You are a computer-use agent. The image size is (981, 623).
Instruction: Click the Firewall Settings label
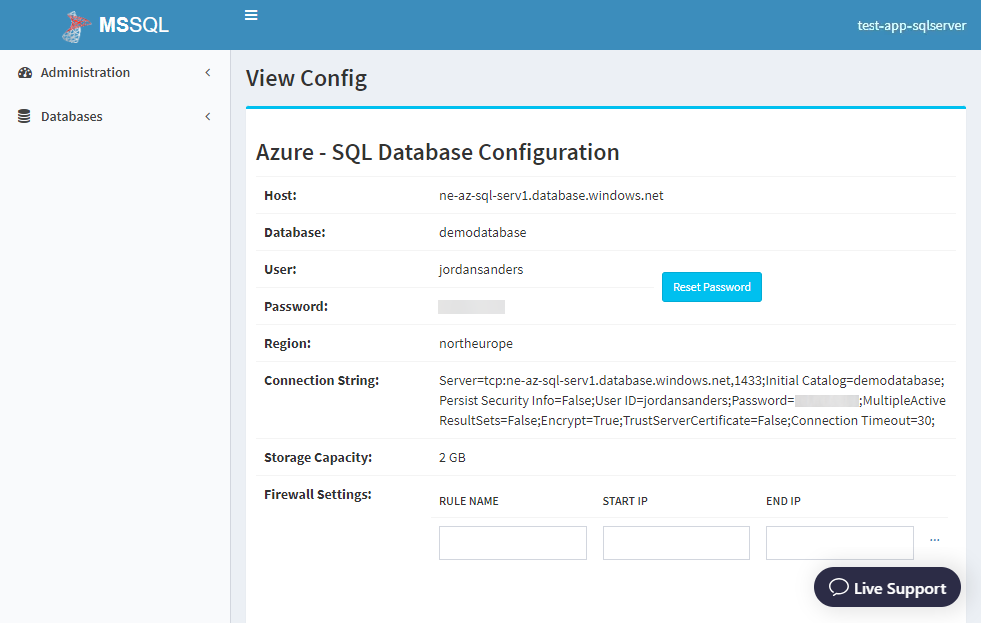318,495
